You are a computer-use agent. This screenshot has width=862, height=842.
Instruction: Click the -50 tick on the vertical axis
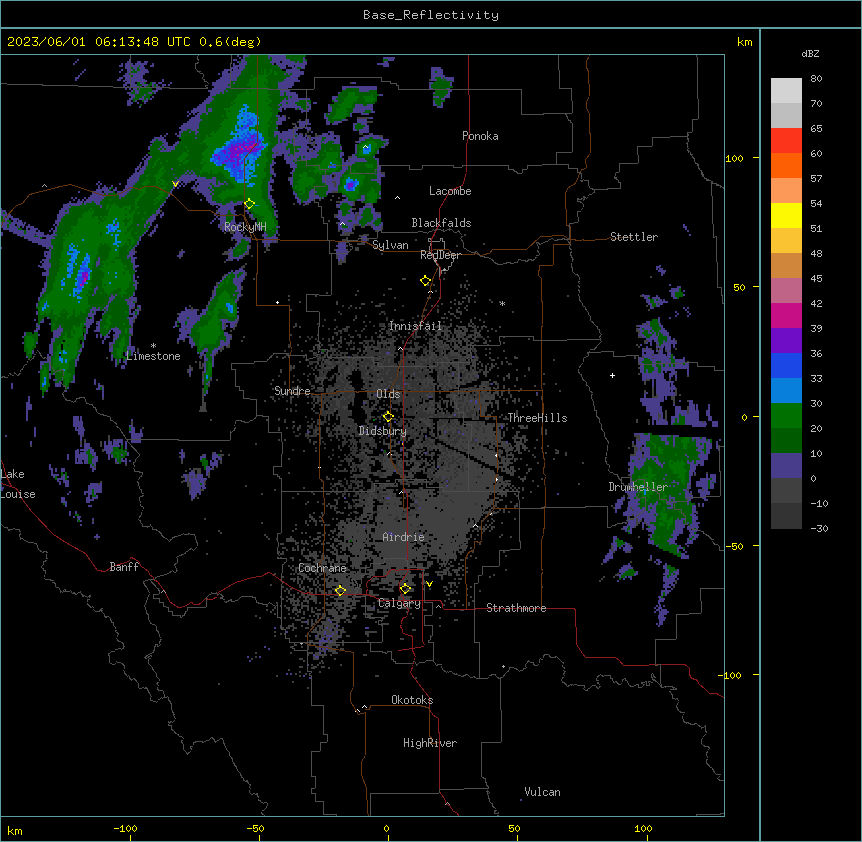[x=734, y=546]
